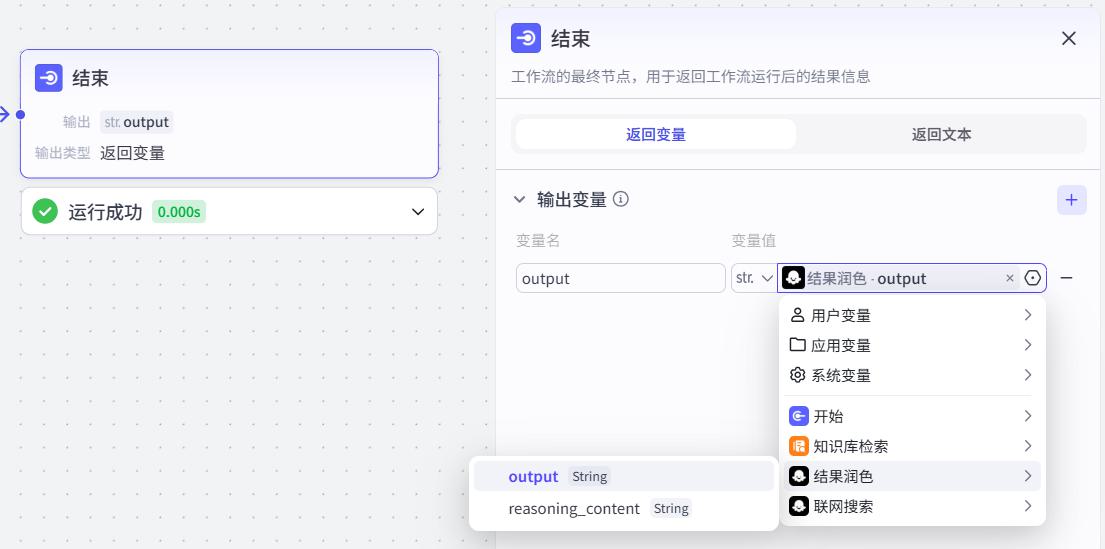The height and width of the screenshot is (549, 1105).
Task: Switch to the 返回文本 tab
Action: (x=941, y=134)
